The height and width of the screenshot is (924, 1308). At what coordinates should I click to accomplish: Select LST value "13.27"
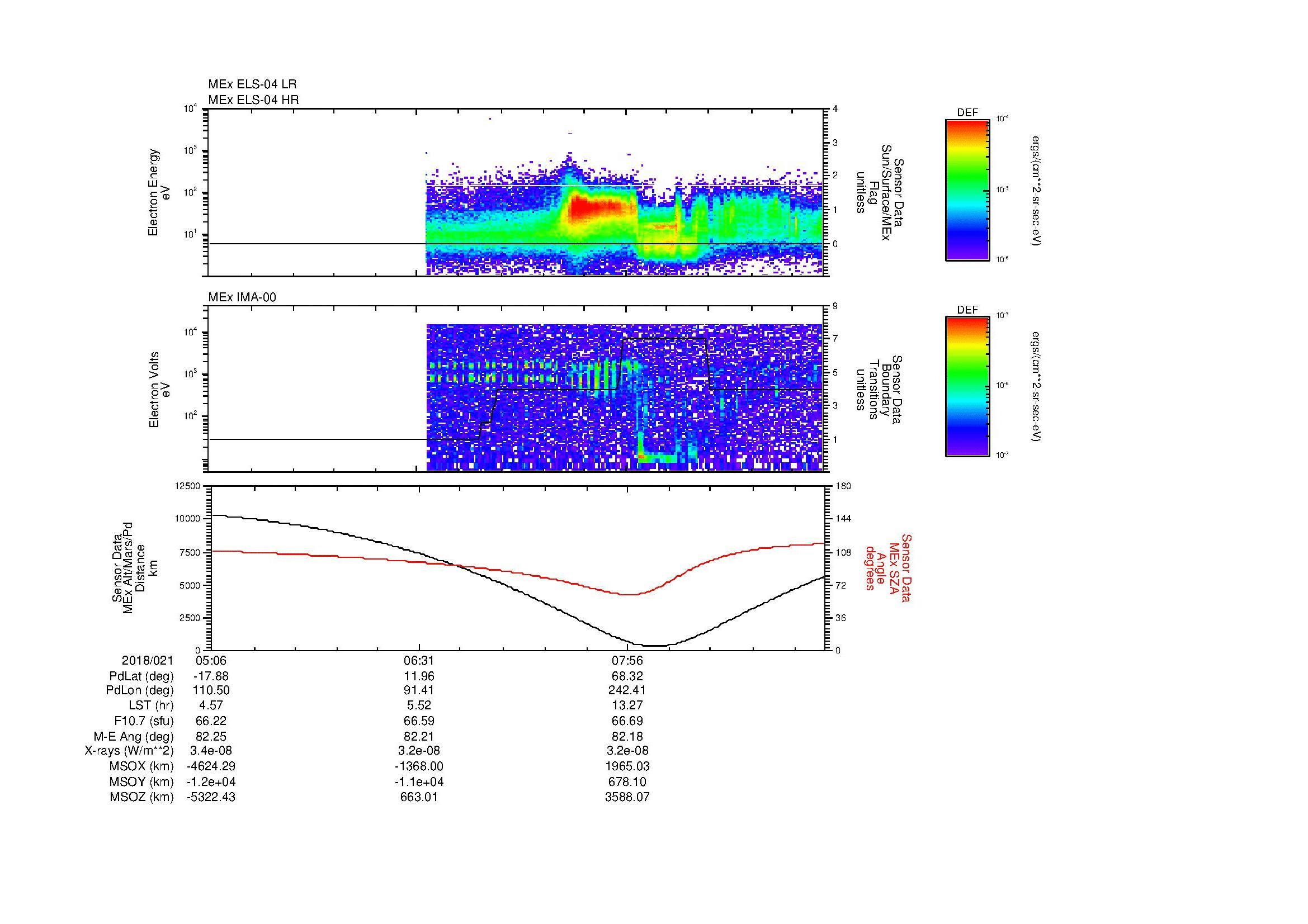coord(627,705)
